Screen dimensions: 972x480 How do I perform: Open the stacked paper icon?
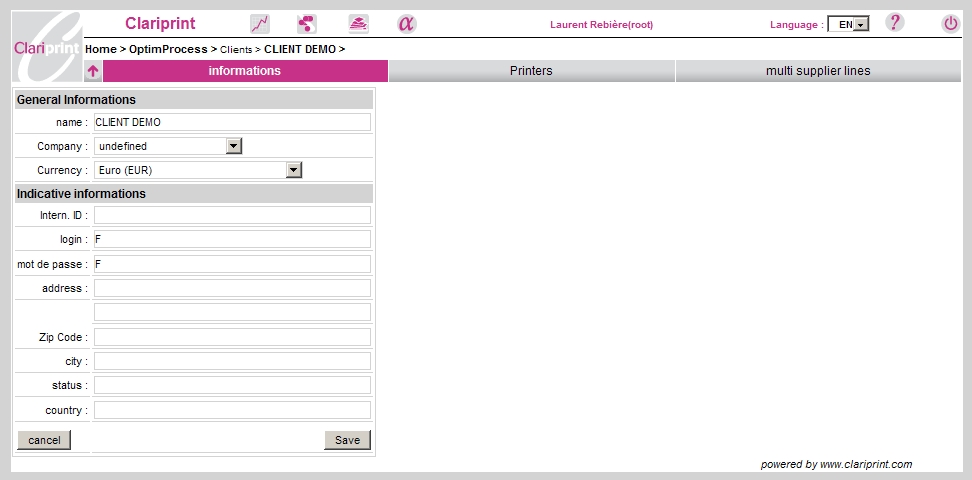358,24
